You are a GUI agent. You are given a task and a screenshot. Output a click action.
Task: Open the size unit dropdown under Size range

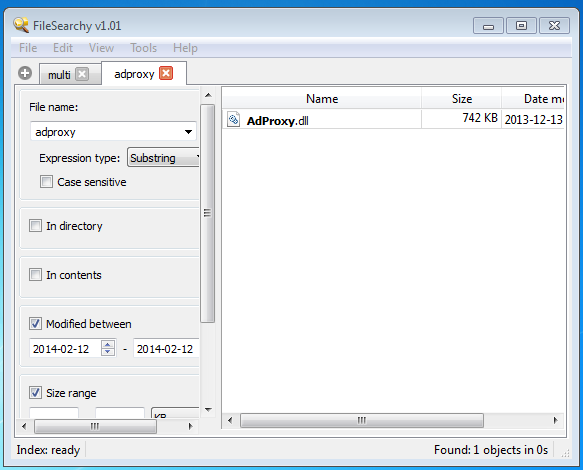[x=175, y=413]
